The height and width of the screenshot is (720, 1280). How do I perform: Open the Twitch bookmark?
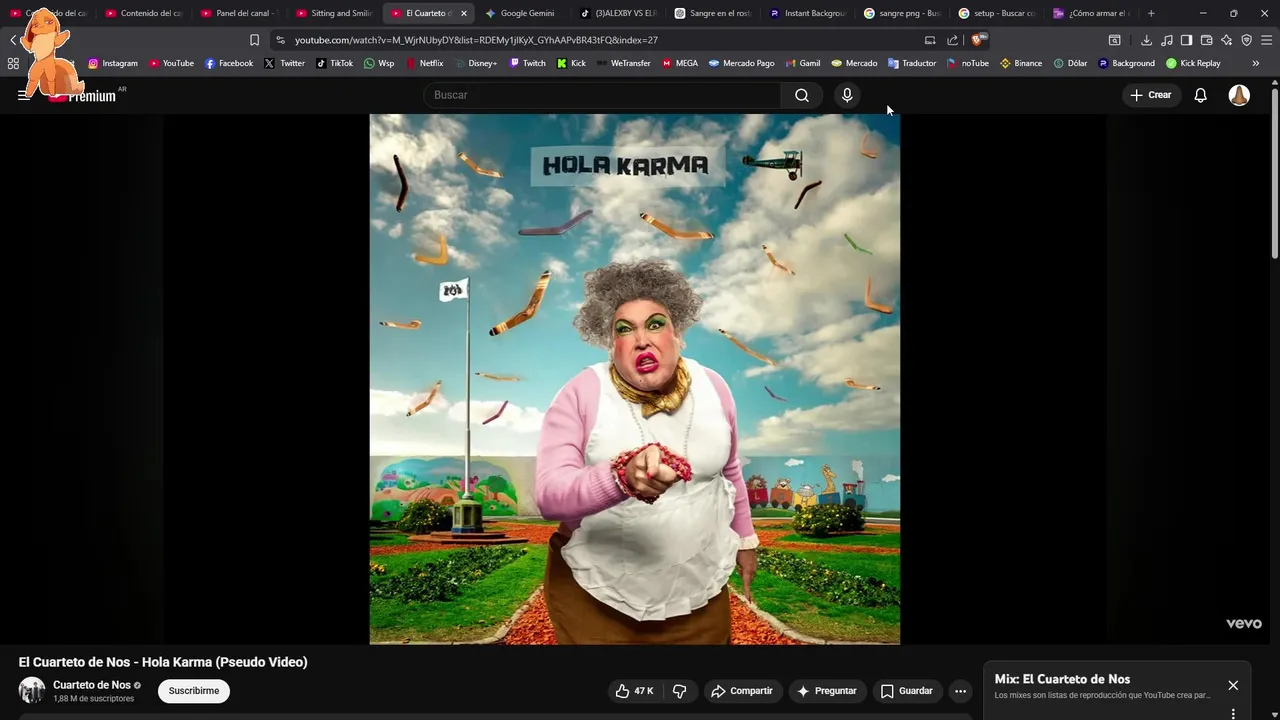pos(527,63)
